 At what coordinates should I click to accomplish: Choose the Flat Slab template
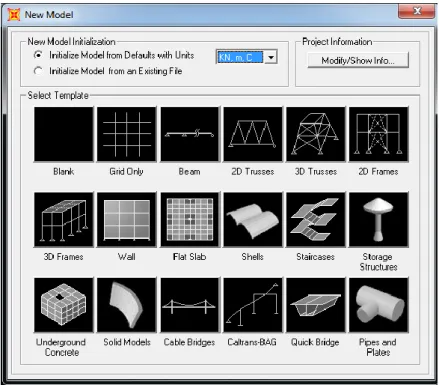(x=190, y=220)
